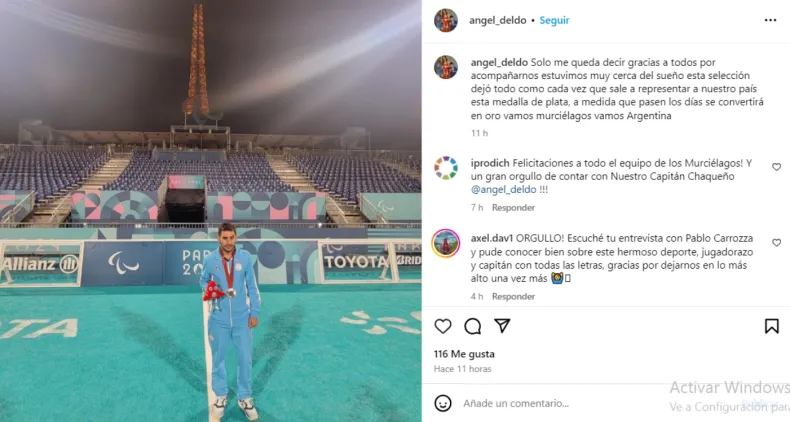Like the post with the heart icon
Image resolution: width=790 pixels, height=422 pixels.
[x=443, y=326]
